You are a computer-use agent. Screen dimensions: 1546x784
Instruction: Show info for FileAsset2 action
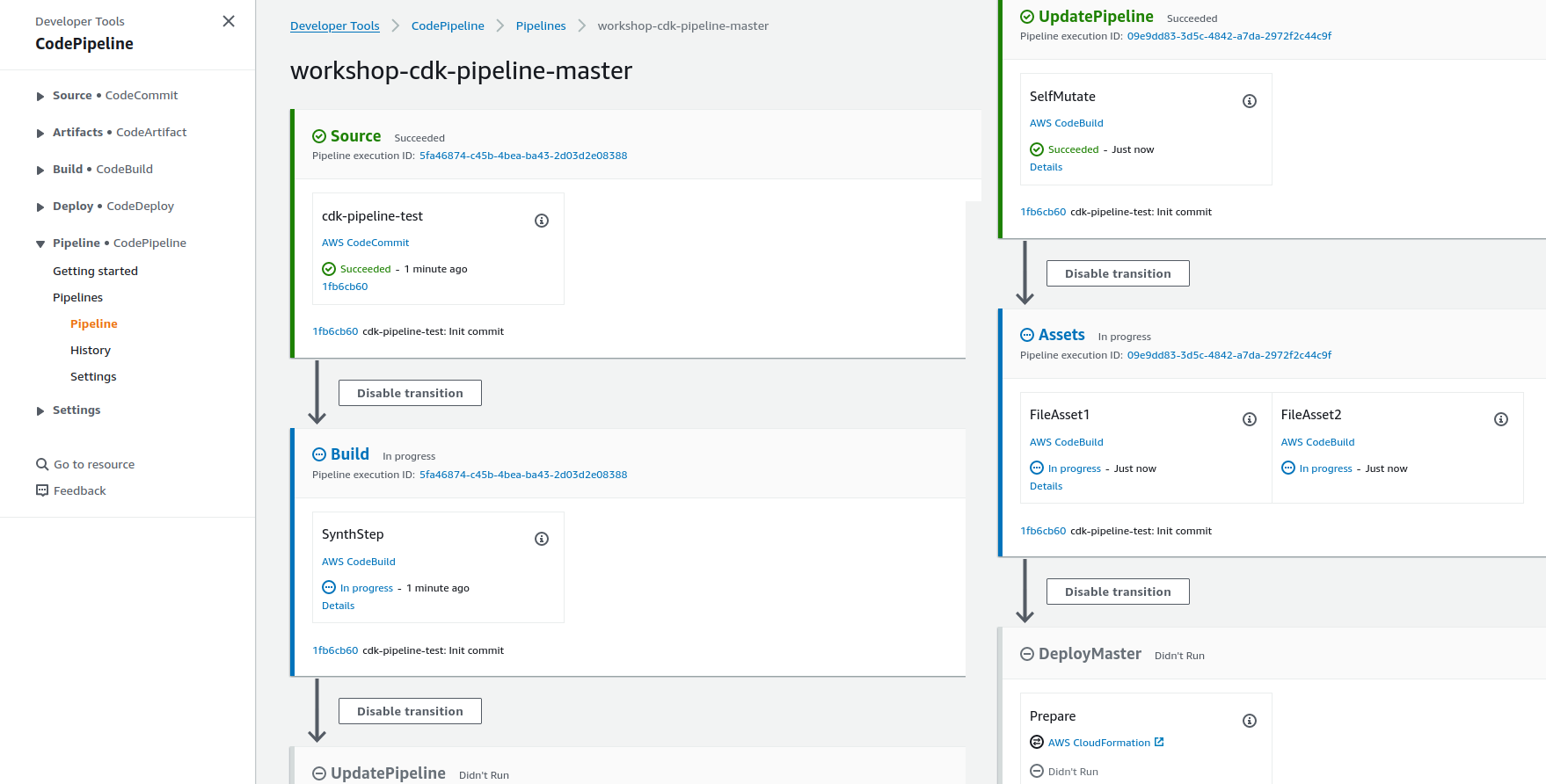pos(1501,419)
